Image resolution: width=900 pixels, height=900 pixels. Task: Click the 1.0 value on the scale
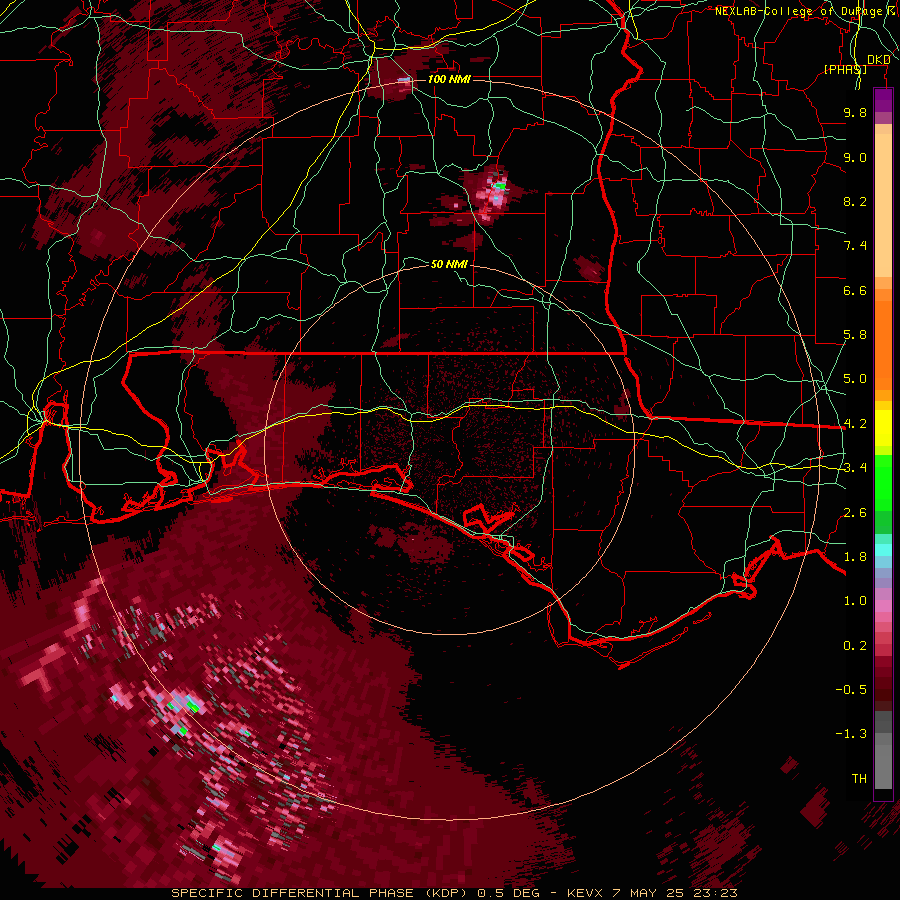(855, 601)
